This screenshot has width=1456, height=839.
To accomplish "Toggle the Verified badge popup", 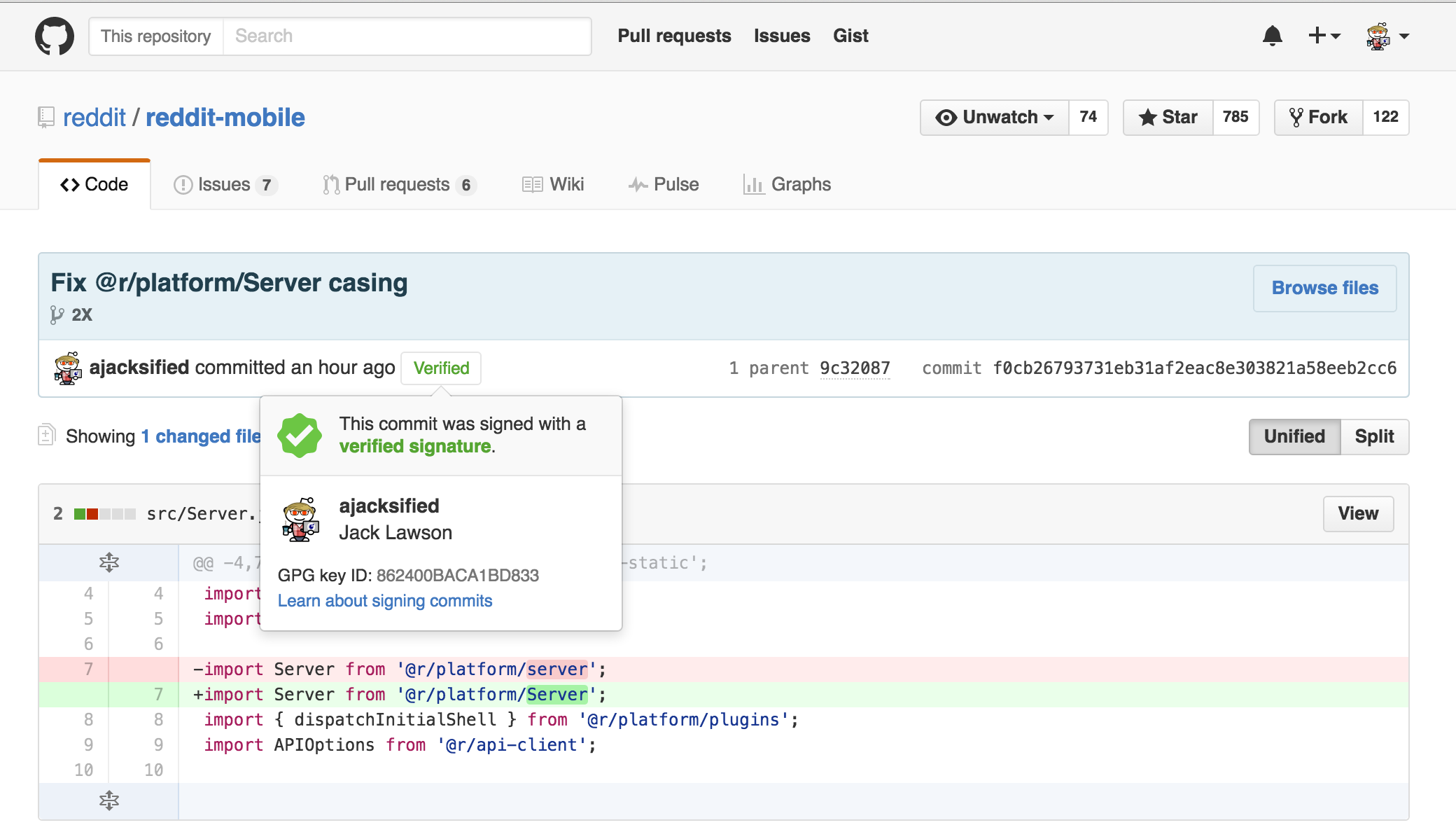I will click(x=440, y=368).
